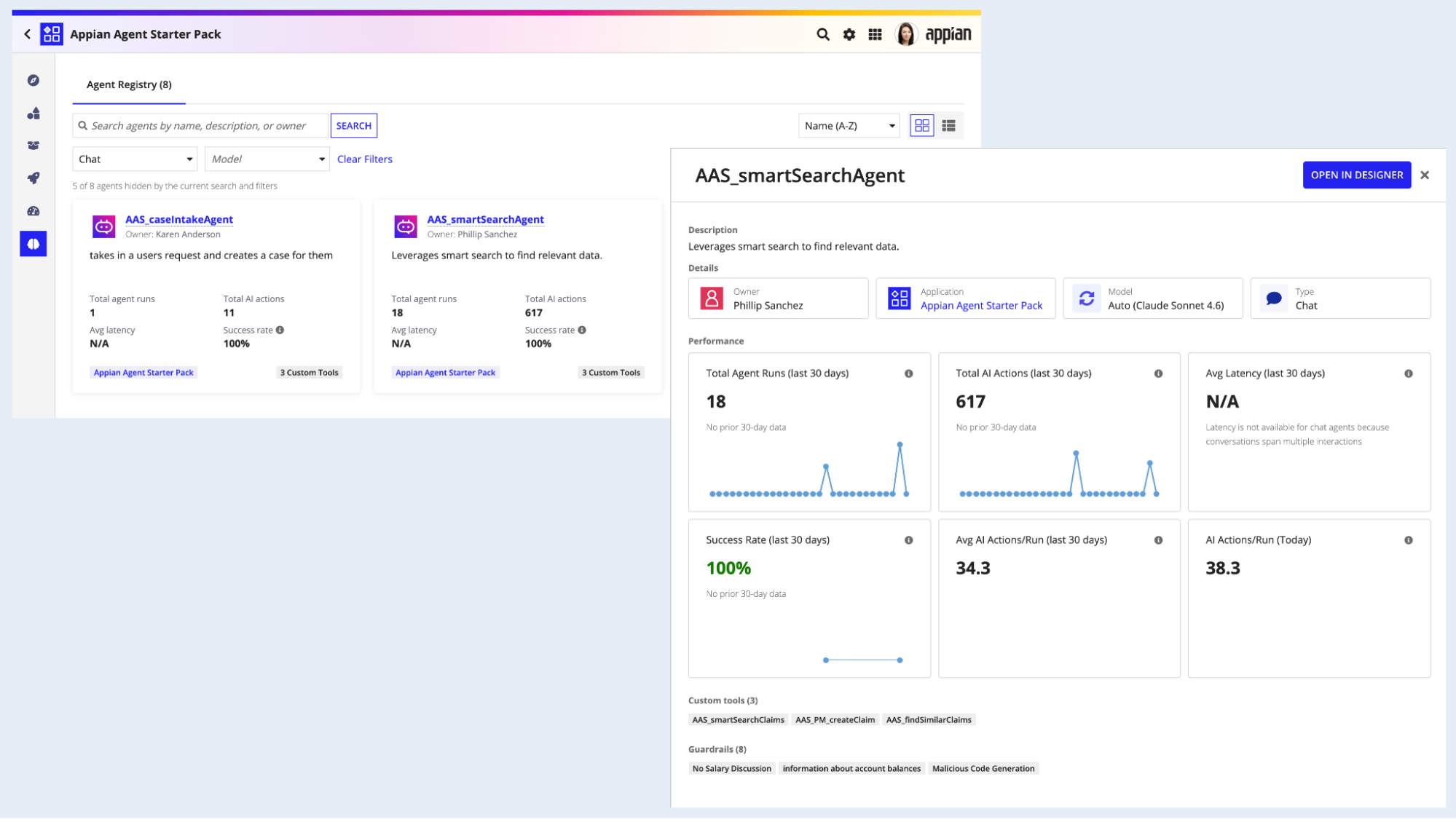The height and width of the screenshot is (819, 1456).
Task: Click 3 Custom Tools badge on caseIntakeAgent card
Action: click(x=310, y=373)
